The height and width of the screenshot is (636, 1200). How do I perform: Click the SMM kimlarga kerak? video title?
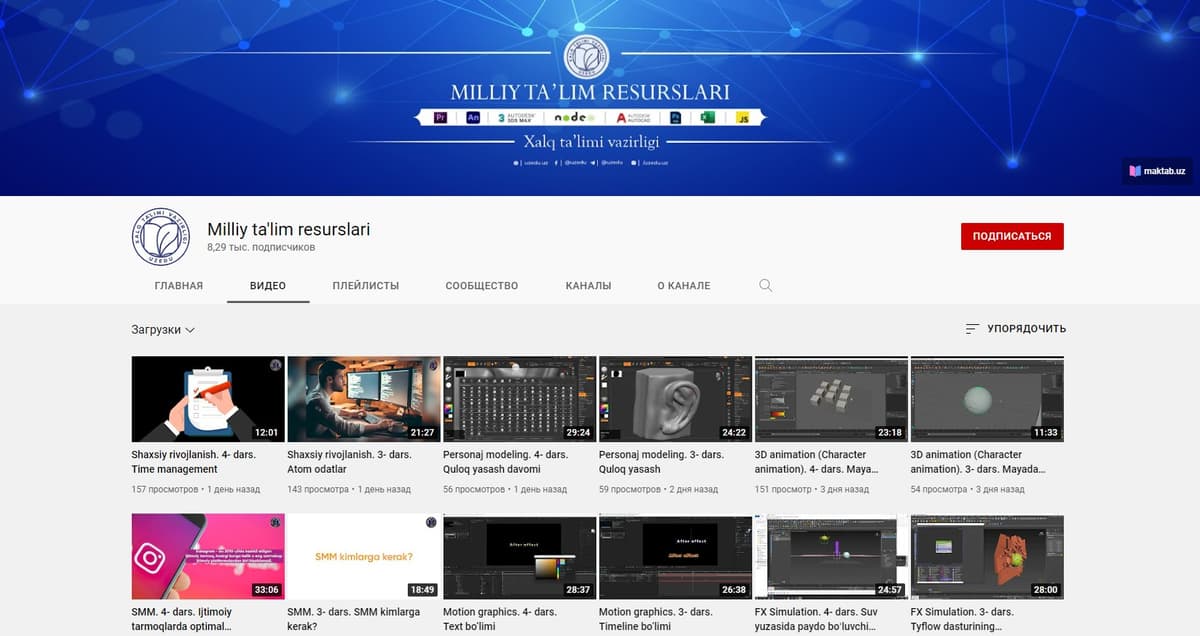(x=353, y=619)
